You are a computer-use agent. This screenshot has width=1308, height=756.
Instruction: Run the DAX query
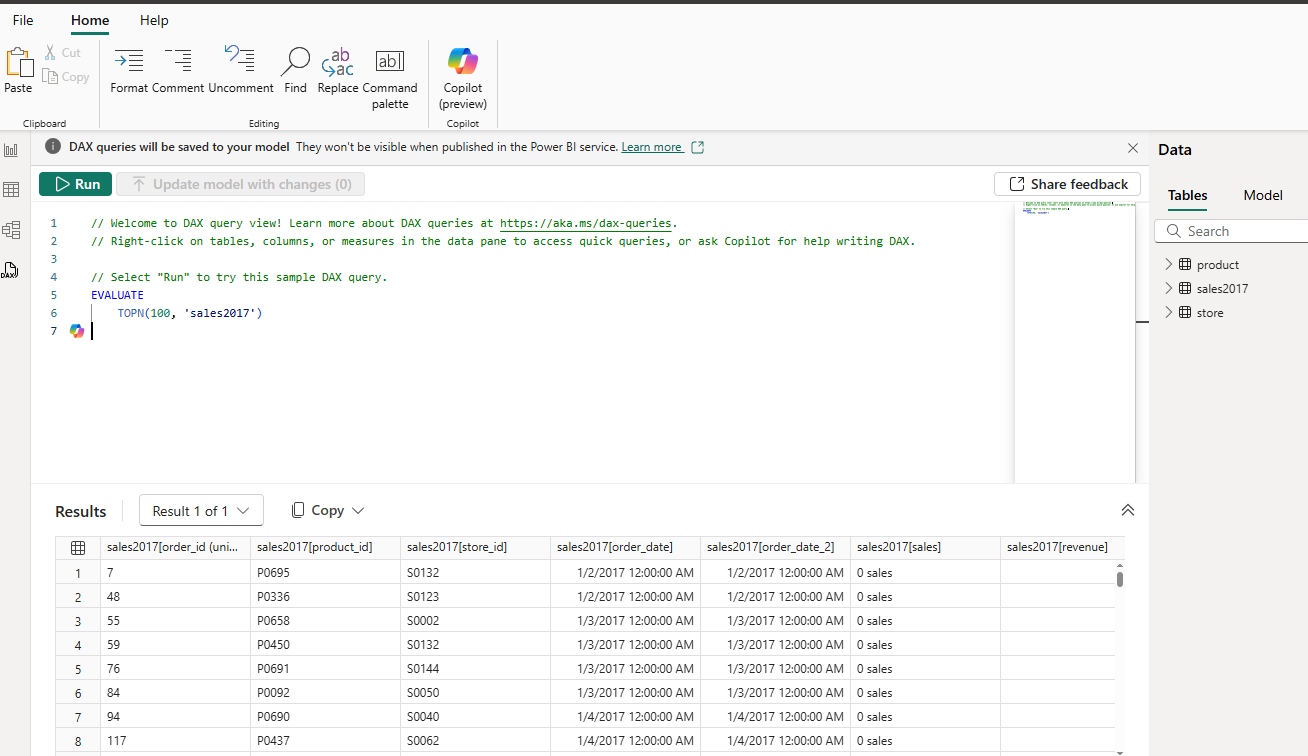pos(76,184)
